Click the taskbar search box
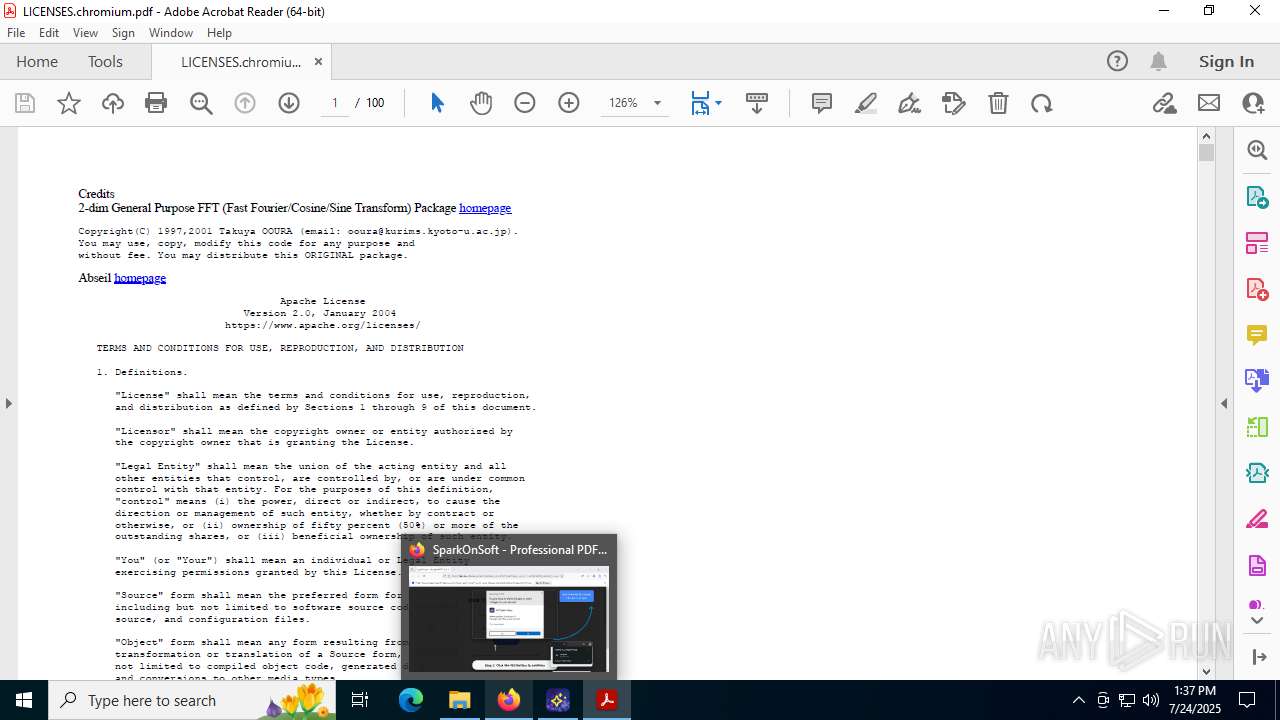 193,700
